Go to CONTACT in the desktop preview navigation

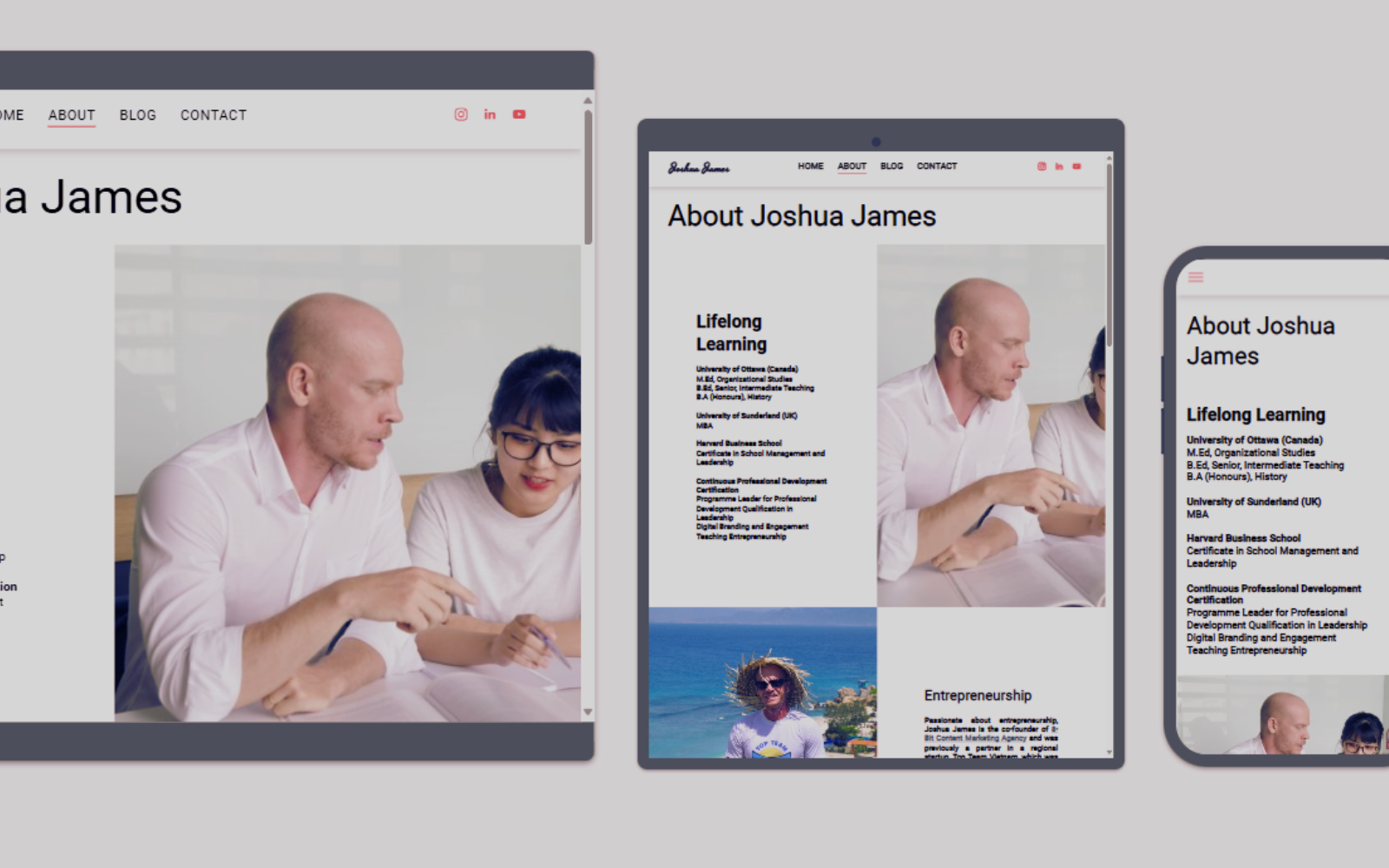(x=214, y=115)
